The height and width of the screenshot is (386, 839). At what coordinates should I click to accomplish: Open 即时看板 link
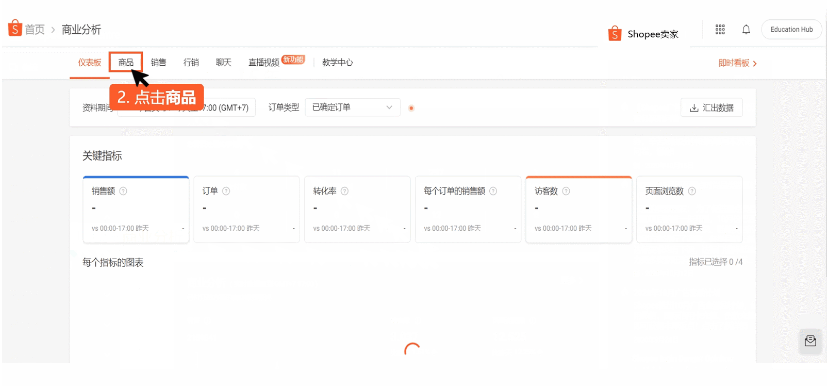coord(737,63)
